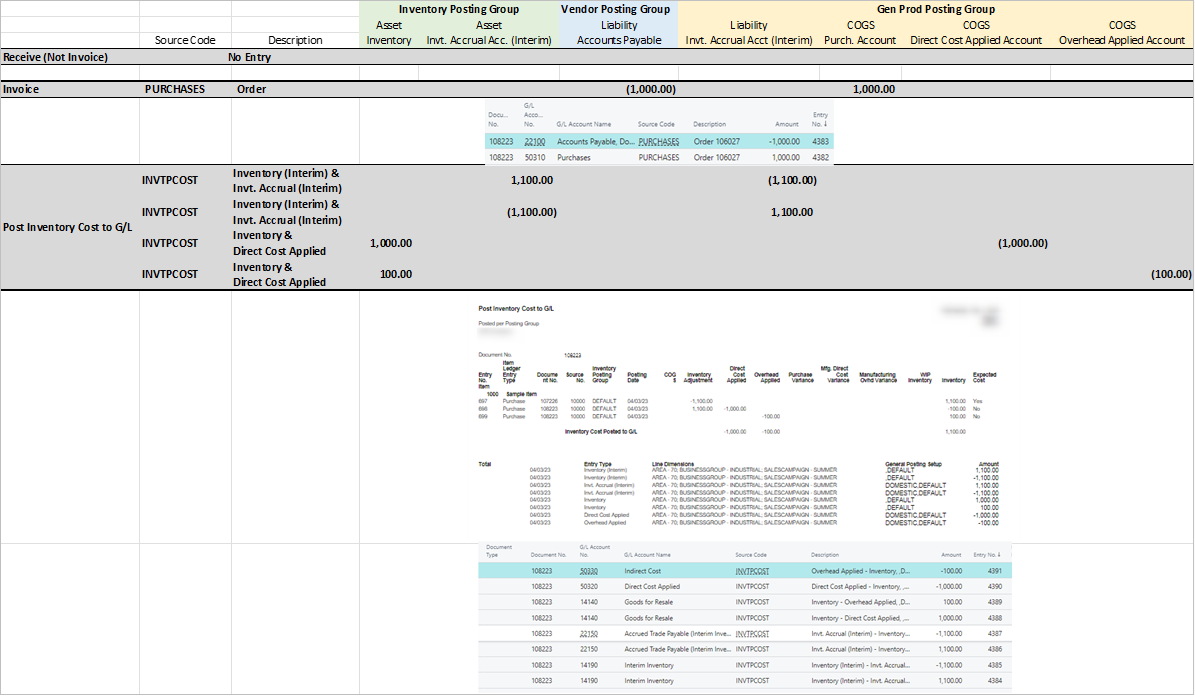
Task: Click INVTPCOST source code link in entry 4391 row
Action: tap(752, 571)
